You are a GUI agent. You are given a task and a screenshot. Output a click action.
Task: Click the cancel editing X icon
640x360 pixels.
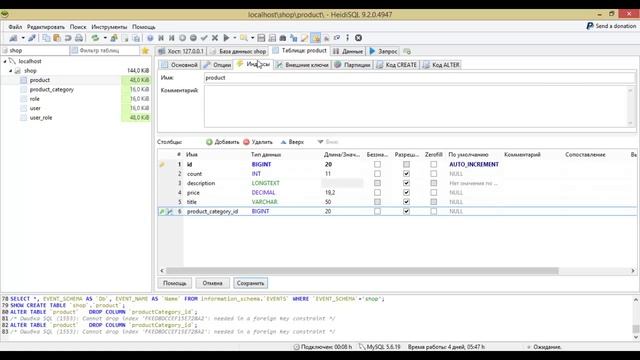tap(215, 38)
